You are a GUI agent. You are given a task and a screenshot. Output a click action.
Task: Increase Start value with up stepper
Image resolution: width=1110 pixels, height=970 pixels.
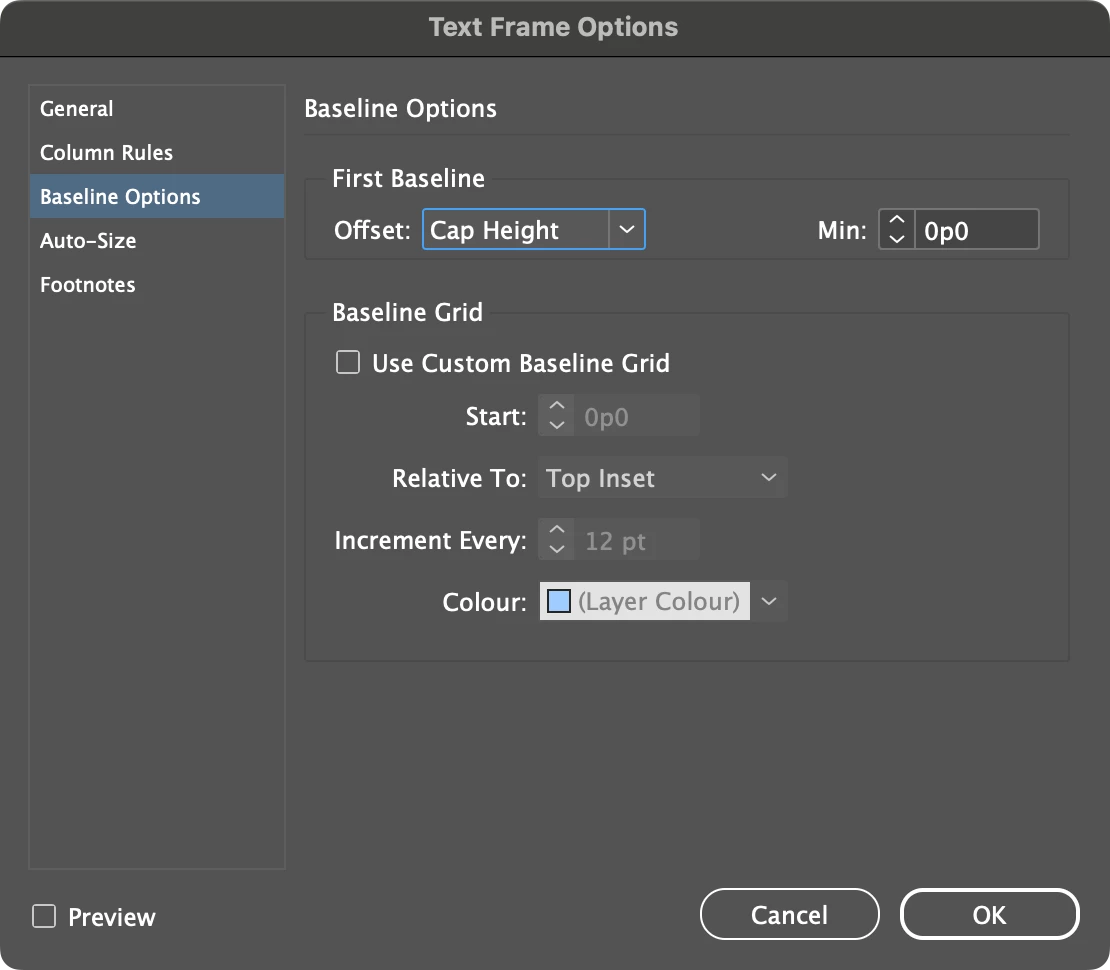[x=557, y=408]
